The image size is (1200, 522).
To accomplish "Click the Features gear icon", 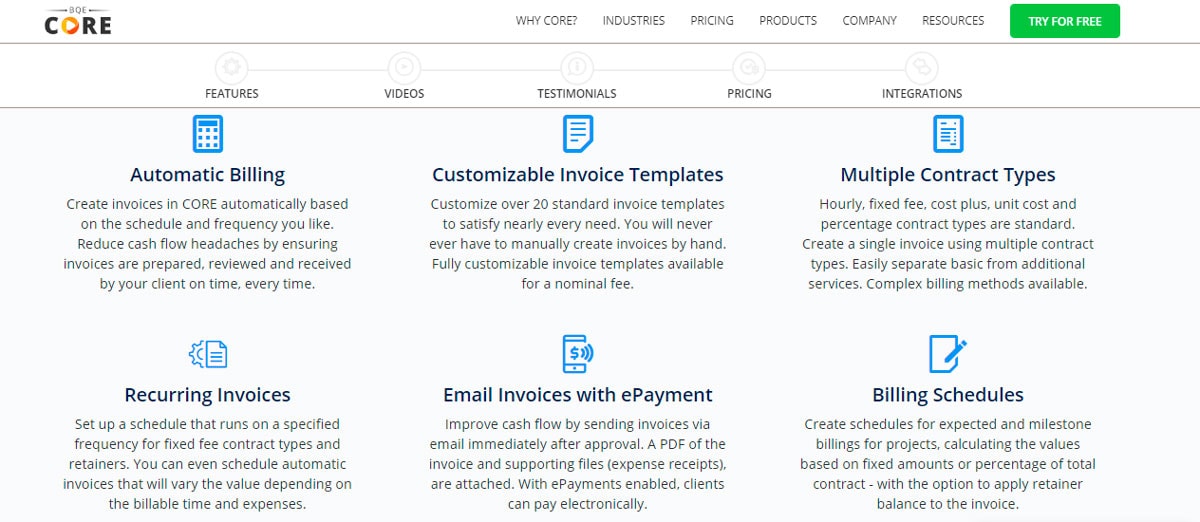I will 232,68.
